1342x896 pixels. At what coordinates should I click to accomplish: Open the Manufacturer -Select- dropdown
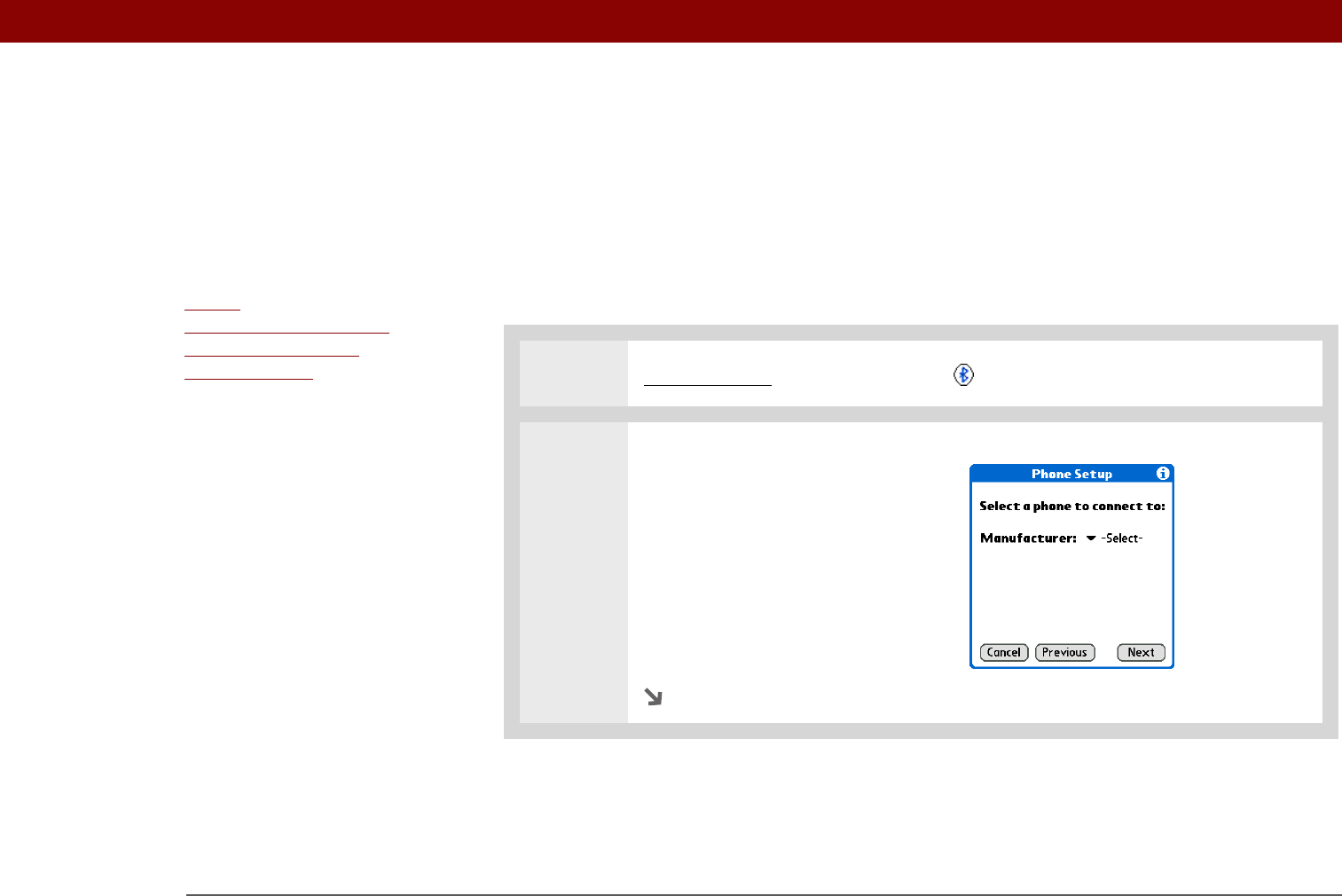tap(1115, 538)
